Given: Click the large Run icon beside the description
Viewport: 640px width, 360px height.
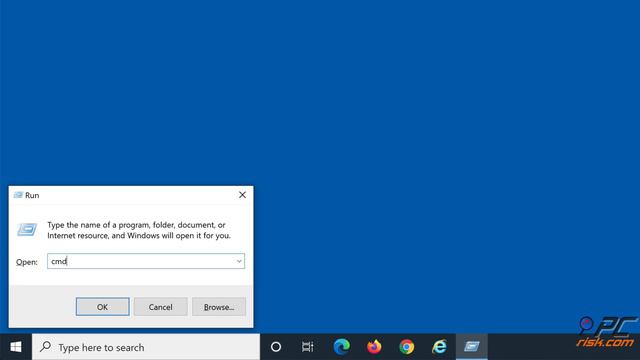Looking at the screenshot, I should [x=27, y=229].
